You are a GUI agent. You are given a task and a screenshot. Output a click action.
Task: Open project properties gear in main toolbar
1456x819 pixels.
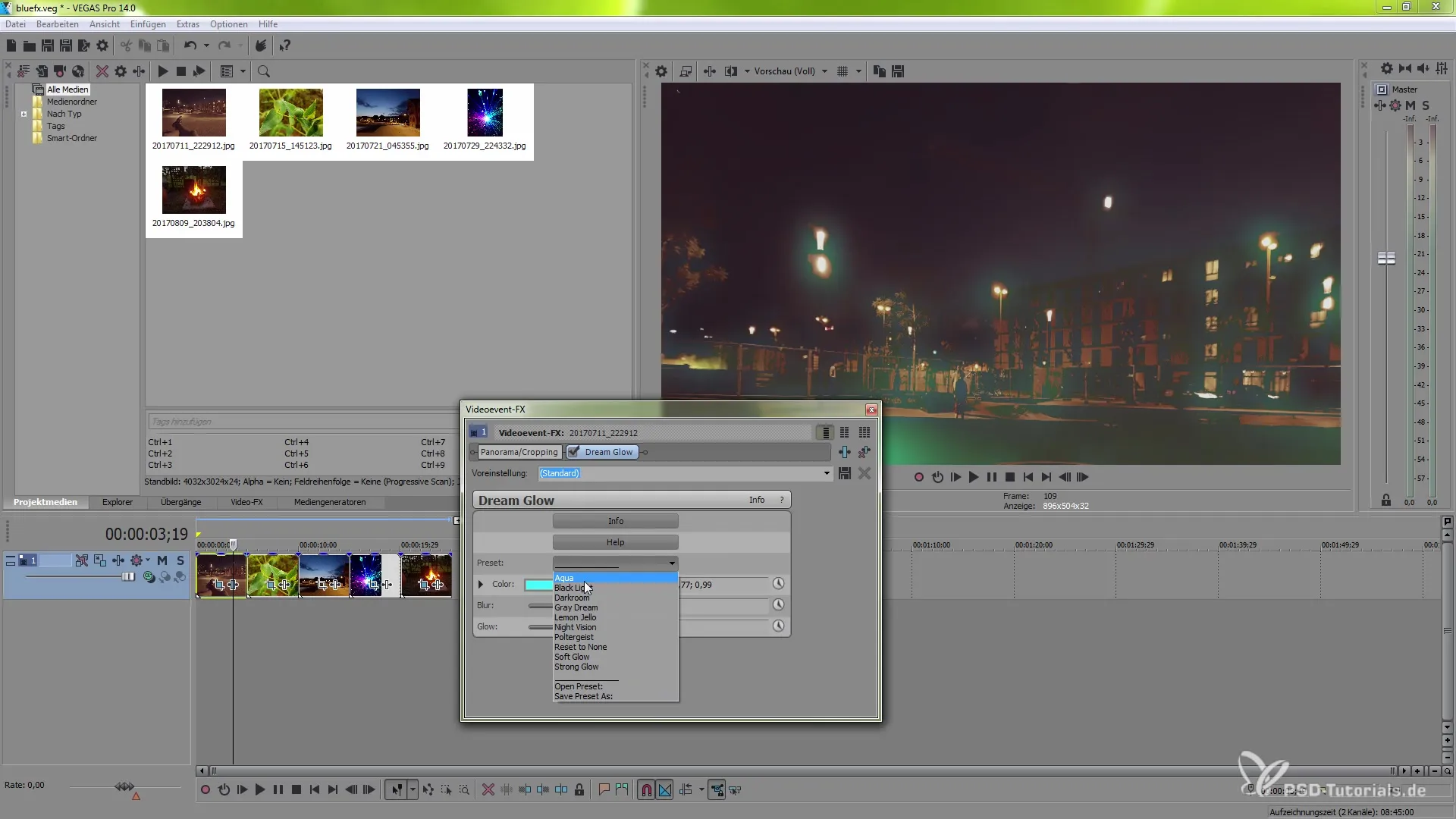coord(102,46)
